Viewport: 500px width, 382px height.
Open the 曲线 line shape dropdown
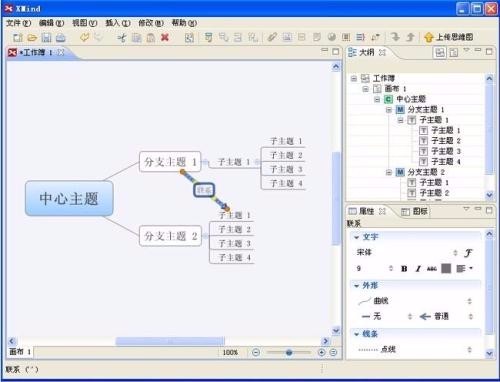(x=415, y=301)
